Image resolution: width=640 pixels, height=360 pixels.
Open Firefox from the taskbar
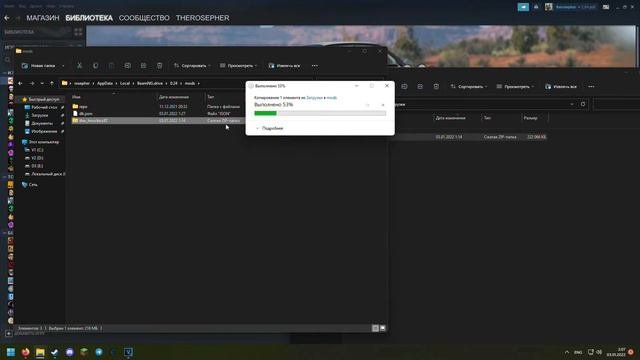point(25,352)
